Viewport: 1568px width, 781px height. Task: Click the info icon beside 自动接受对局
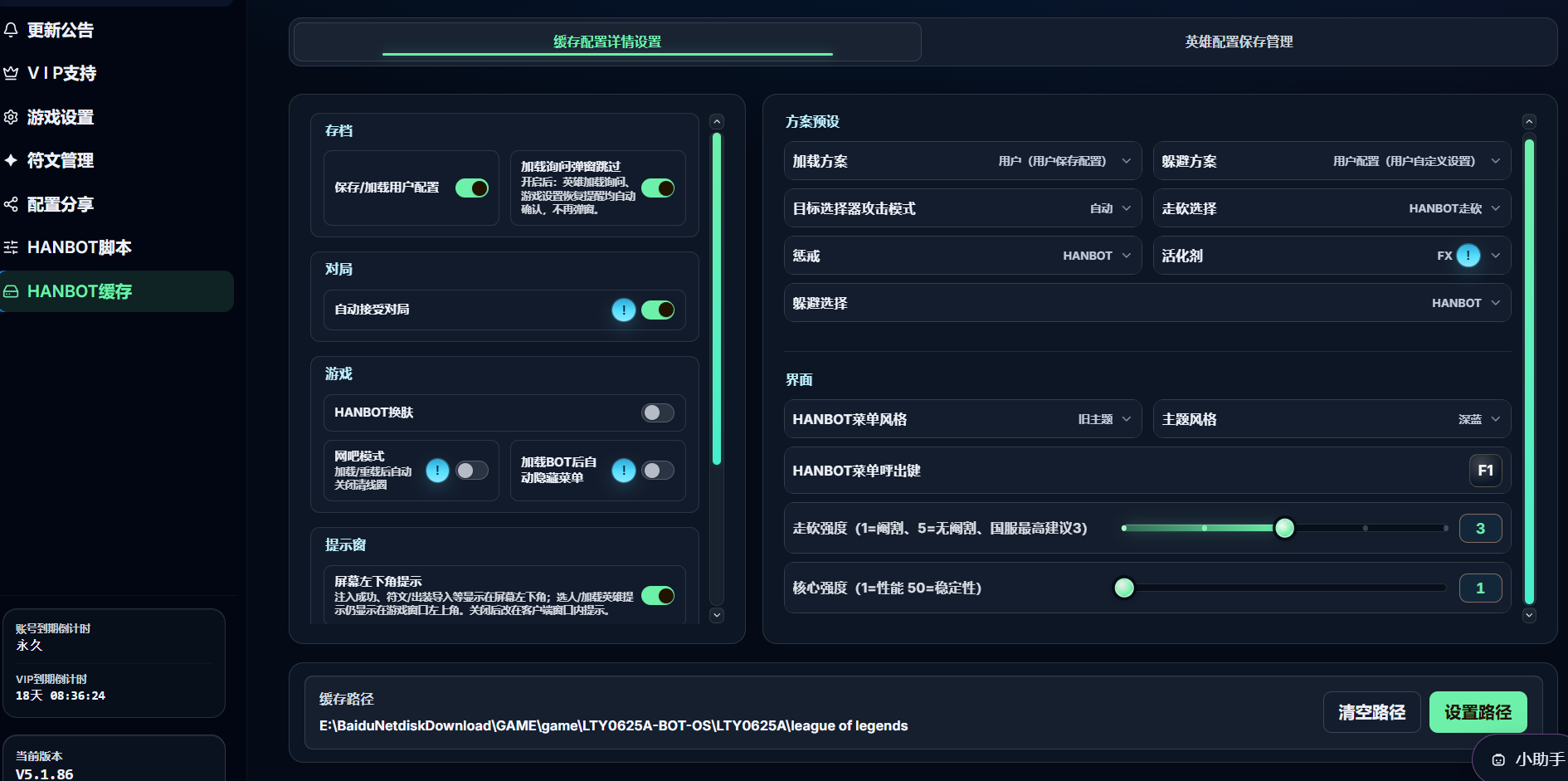tap(624, 310)
